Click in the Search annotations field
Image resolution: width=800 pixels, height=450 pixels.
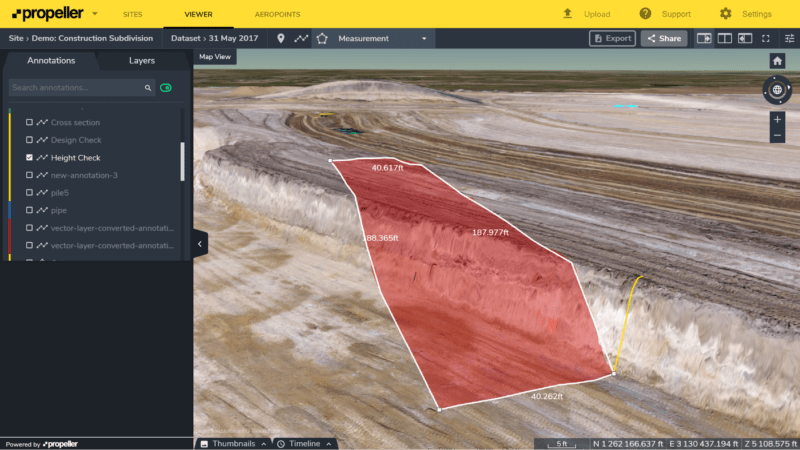coord(75,88)
